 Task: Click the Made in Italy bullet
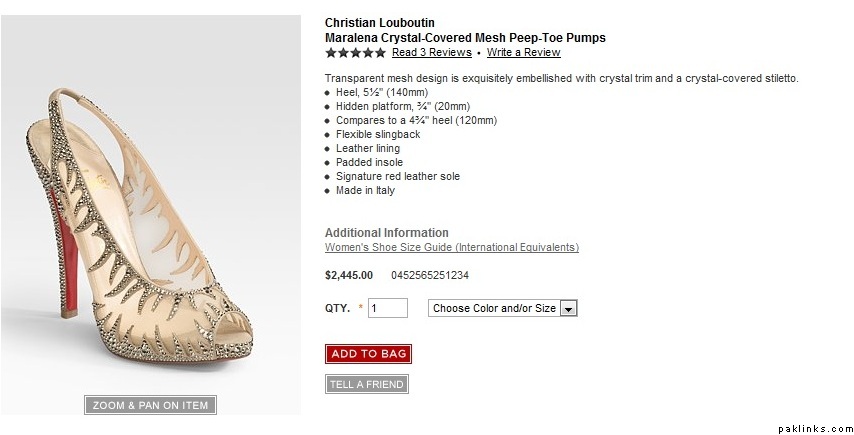coord(365,190)
